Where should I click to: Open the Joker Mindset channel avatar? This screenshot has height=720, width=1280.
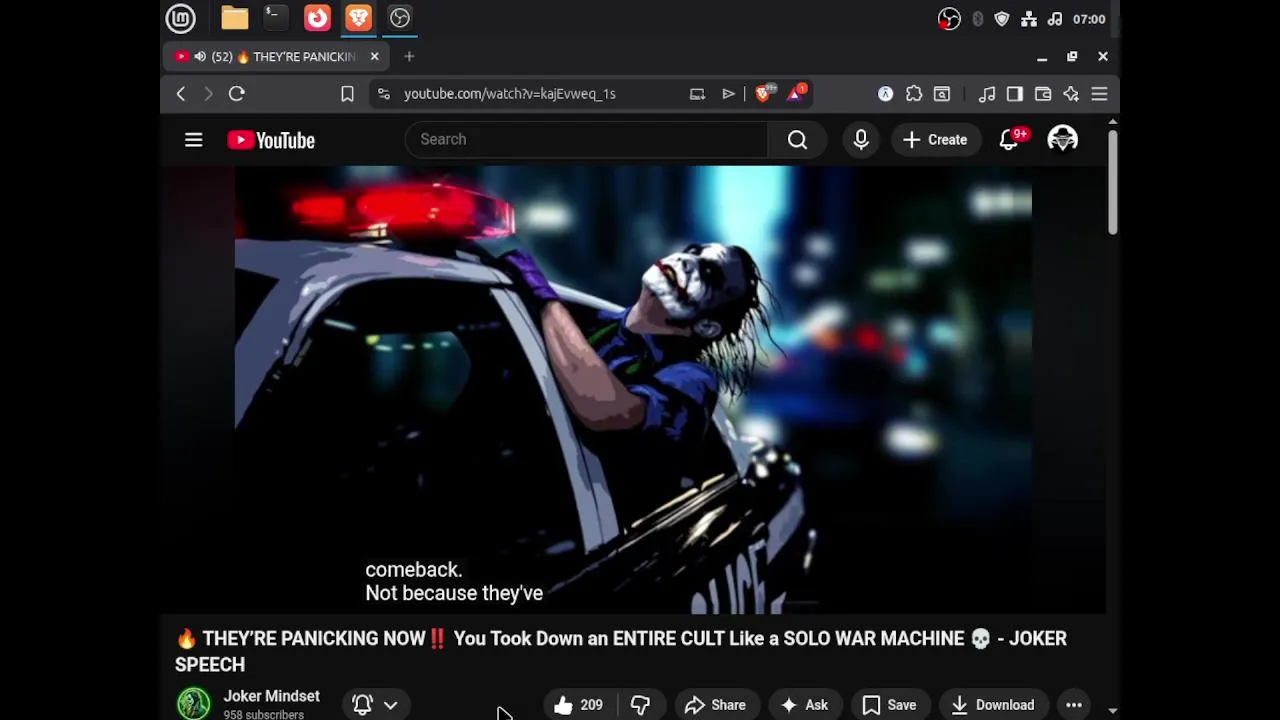[x=194, y=704]
